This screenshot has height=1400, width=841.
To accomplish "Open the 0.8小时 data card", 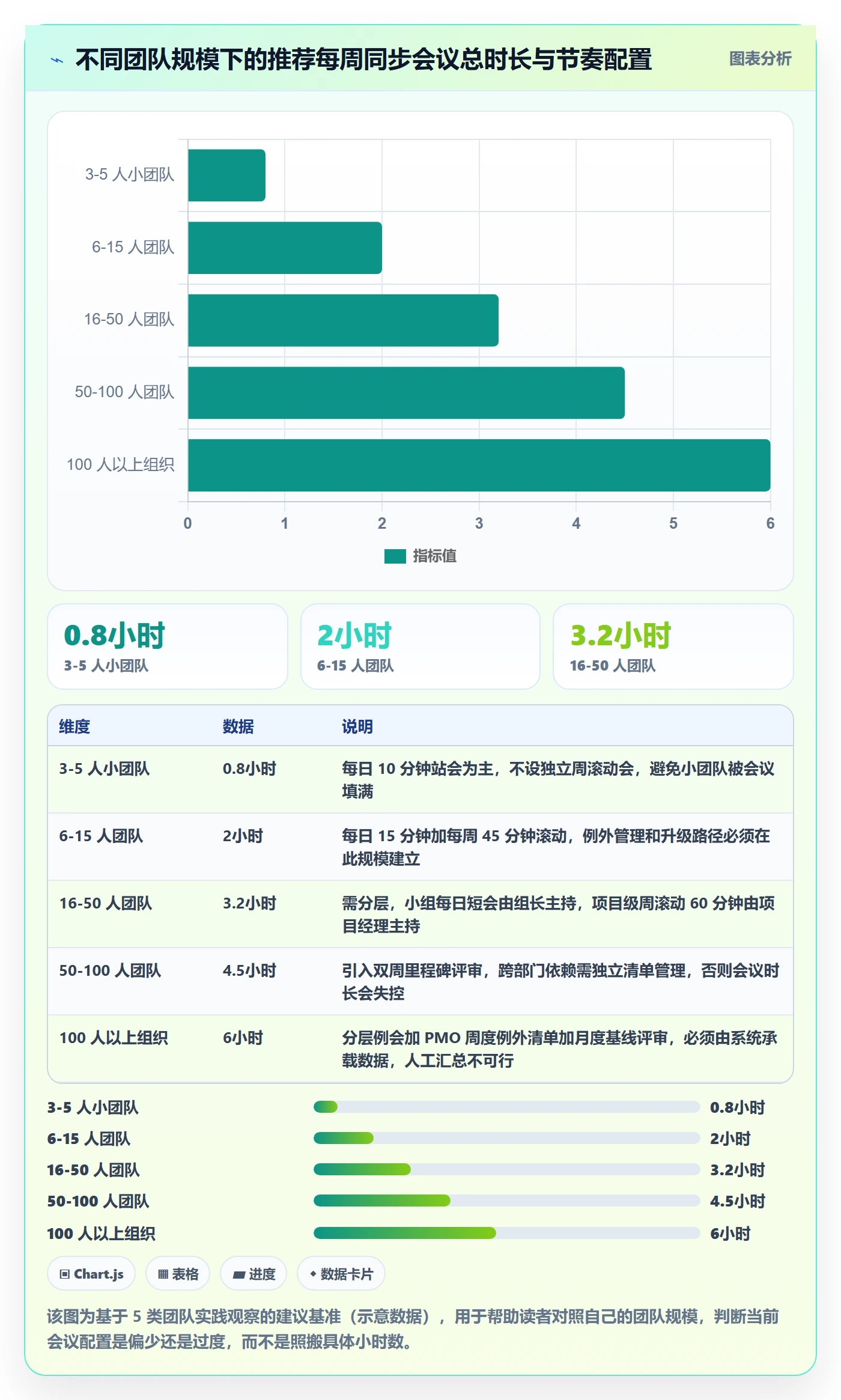I will coord(168,647).
